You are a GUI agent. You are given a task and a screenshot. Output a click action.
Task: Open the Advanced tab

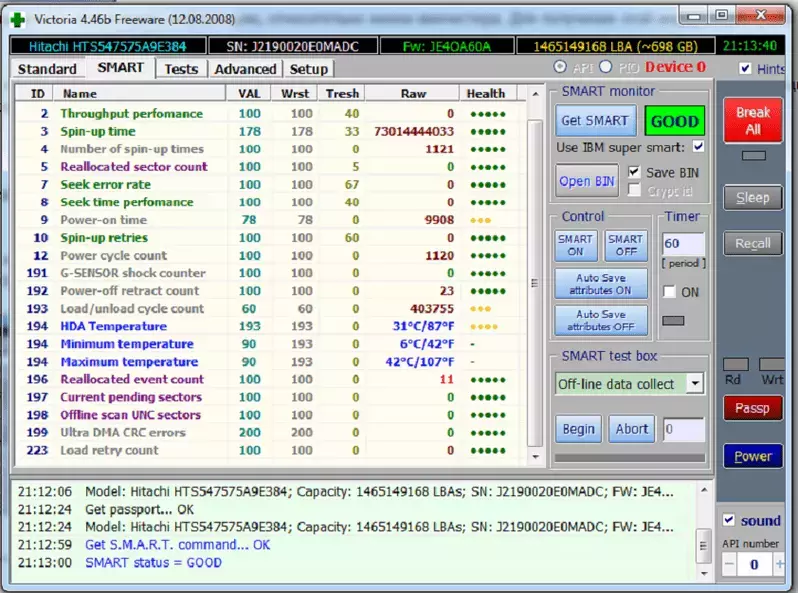245,69
